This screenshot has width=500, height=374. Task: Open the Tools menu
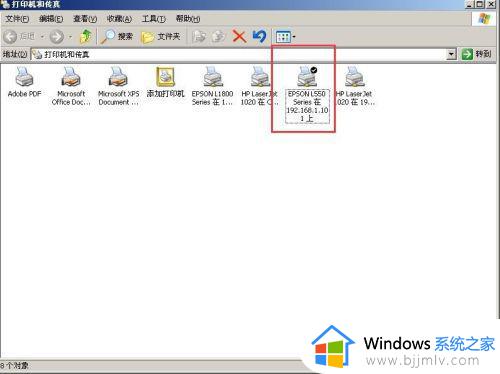pyautogui.click(x=154, y=19)
